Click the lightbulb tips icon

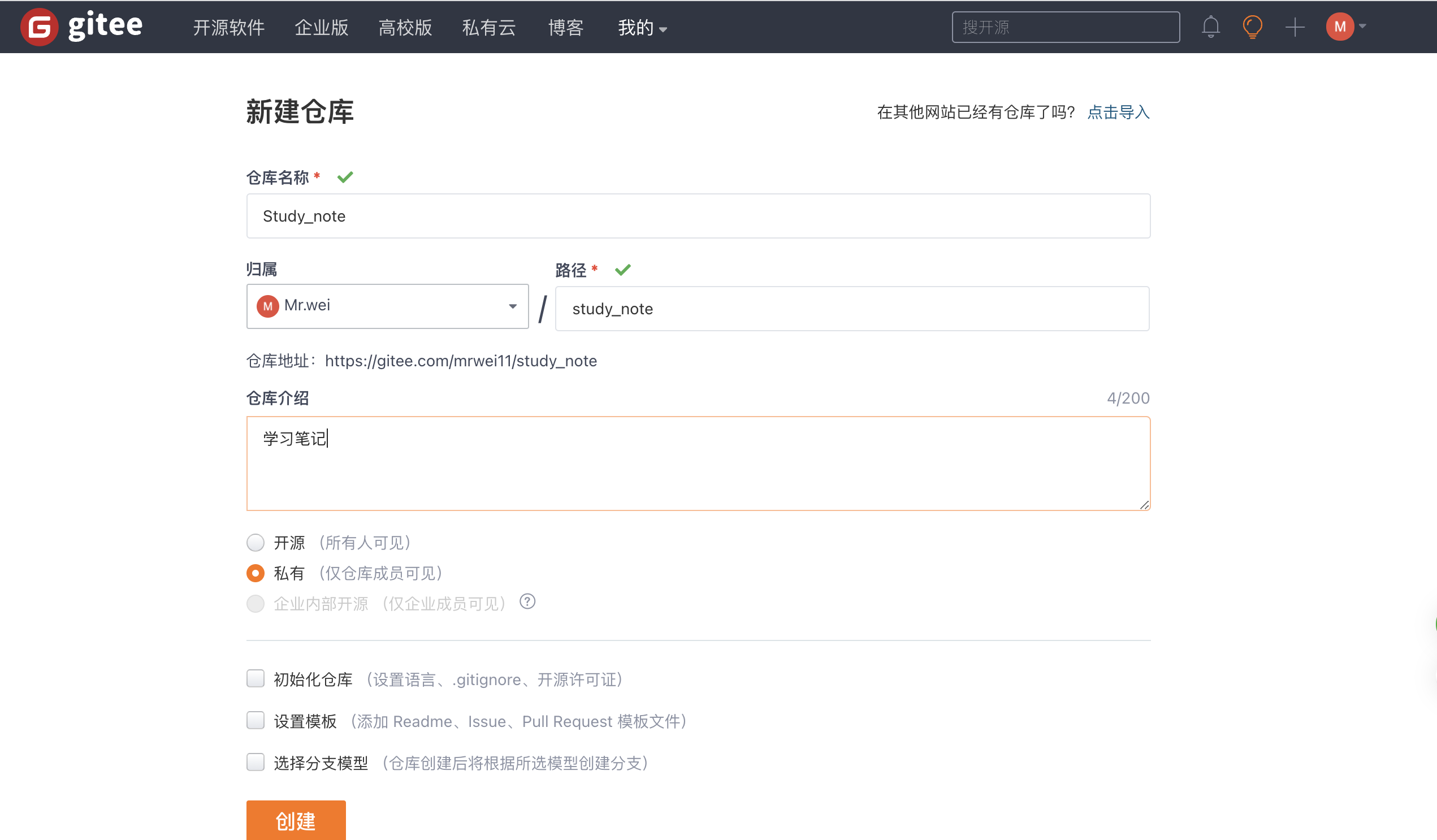point(1252,26)
